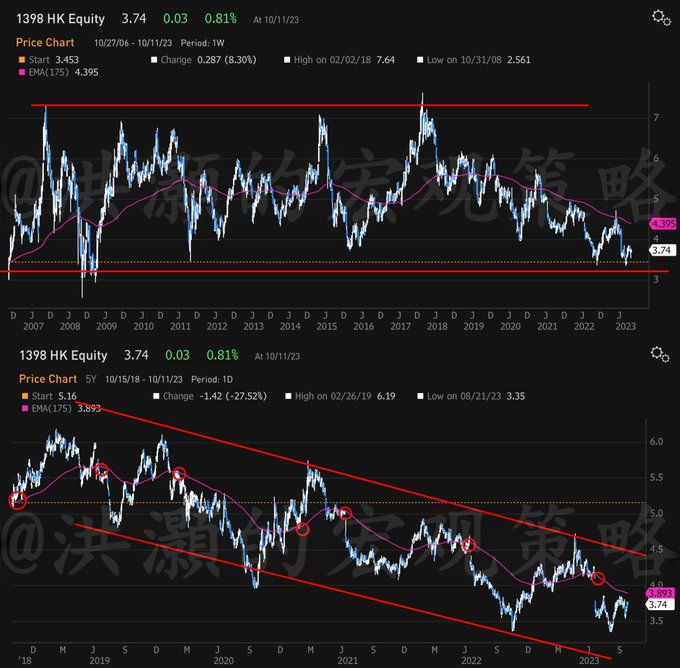This screenshot has width=680, height=668.
Task: Click the upper Price Chart title
Action: pyautogui.click(x=45, y=43)
